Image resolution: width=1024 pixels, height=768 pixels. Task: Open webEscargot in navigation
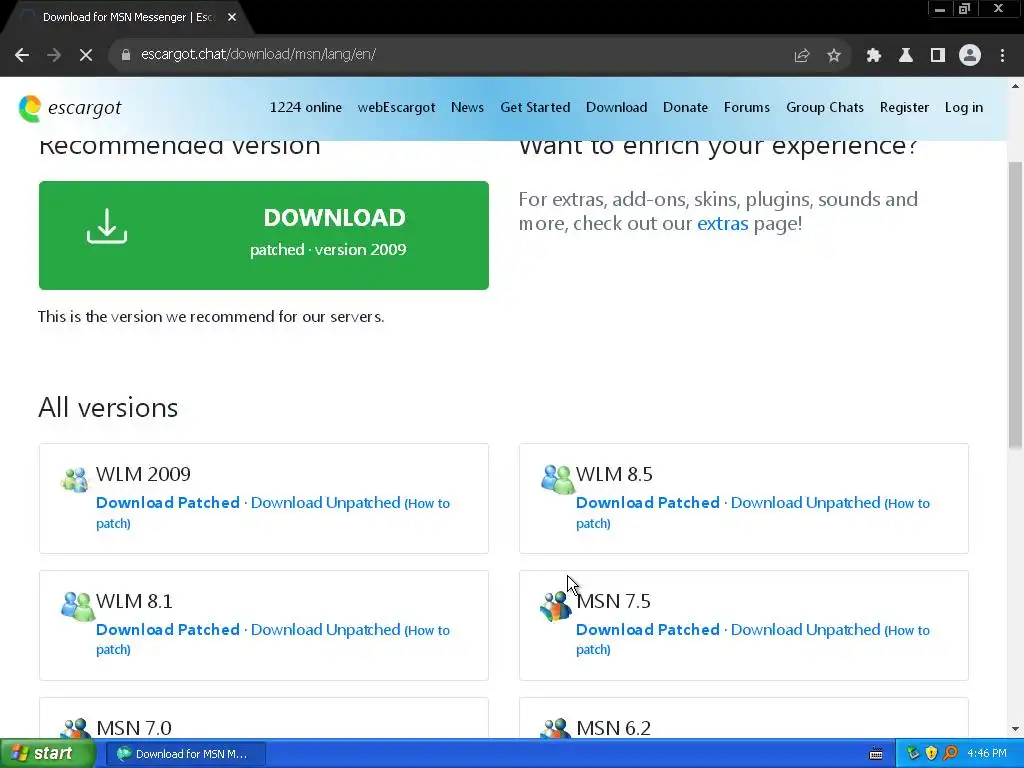tap(396, 108)
